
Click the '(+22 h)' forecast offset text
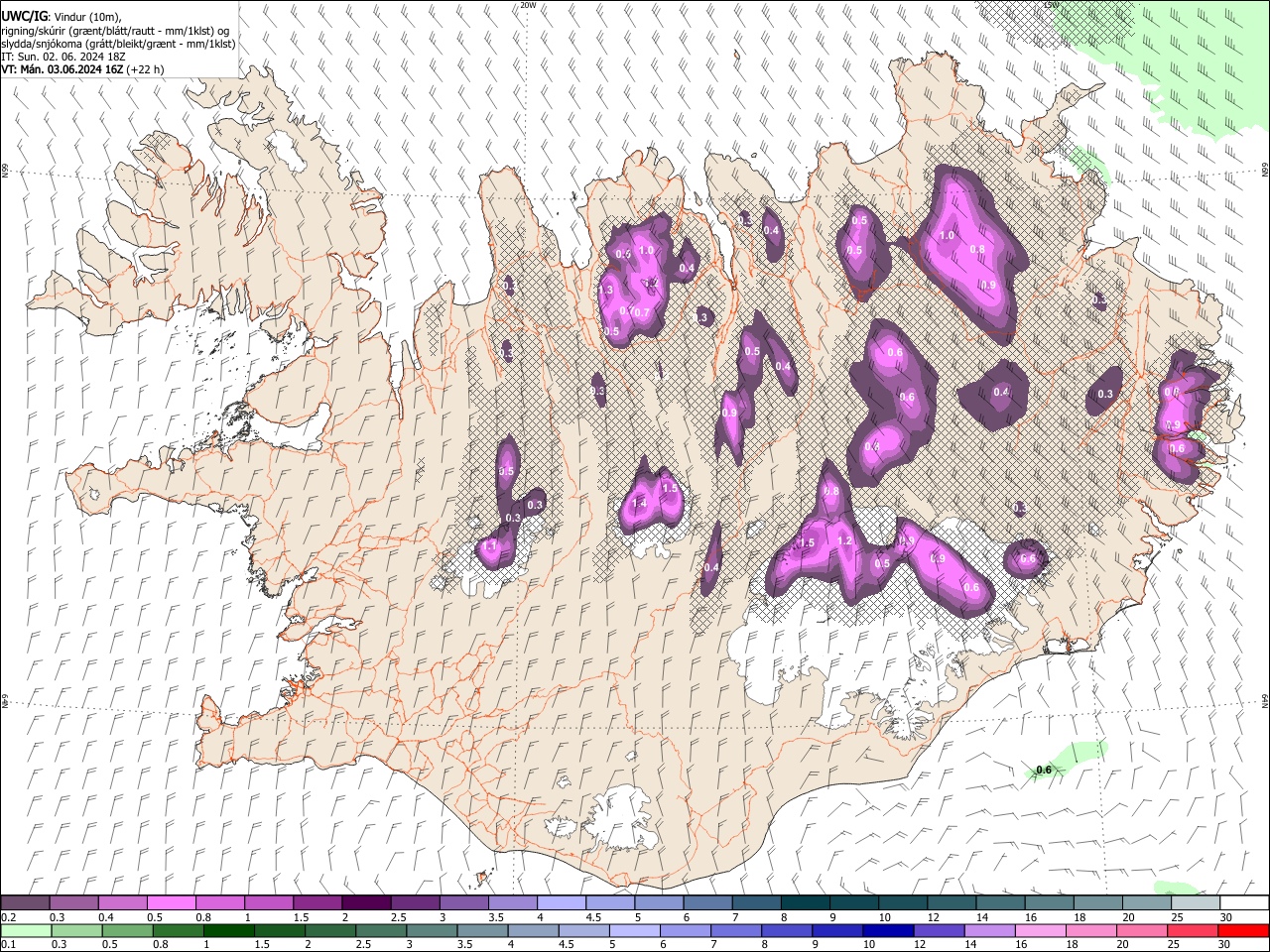click(x=145, y=69)
